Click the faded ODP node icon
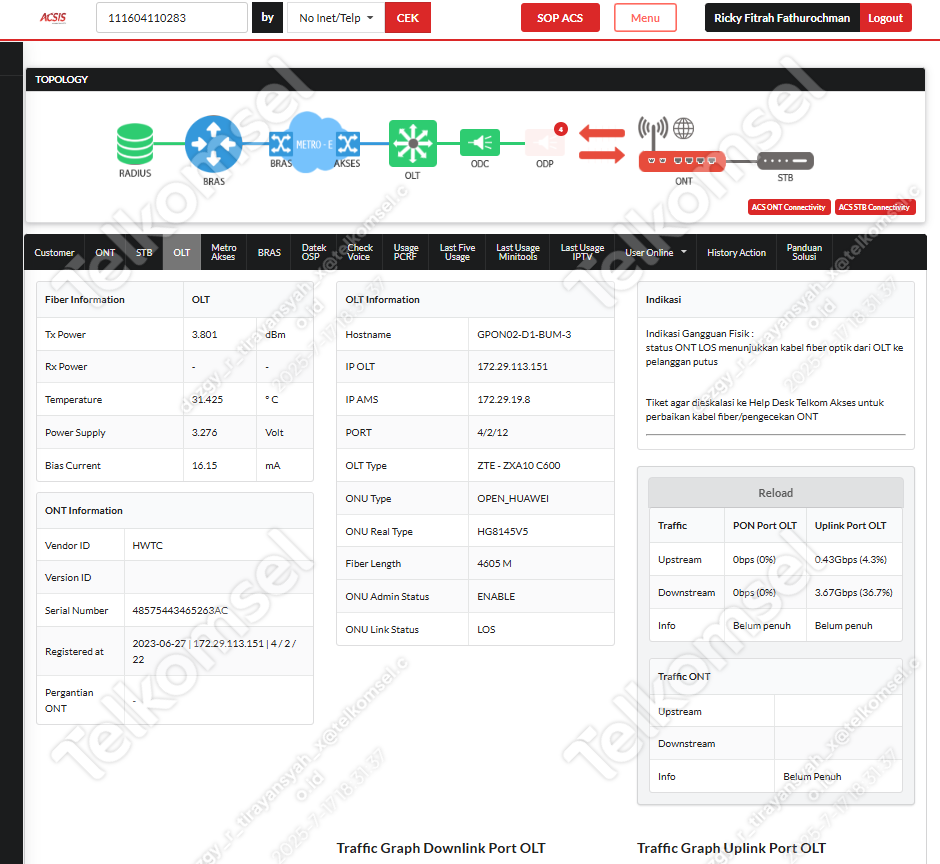The height and width of the screenshot is (864, 940). [x=544, y=143]
